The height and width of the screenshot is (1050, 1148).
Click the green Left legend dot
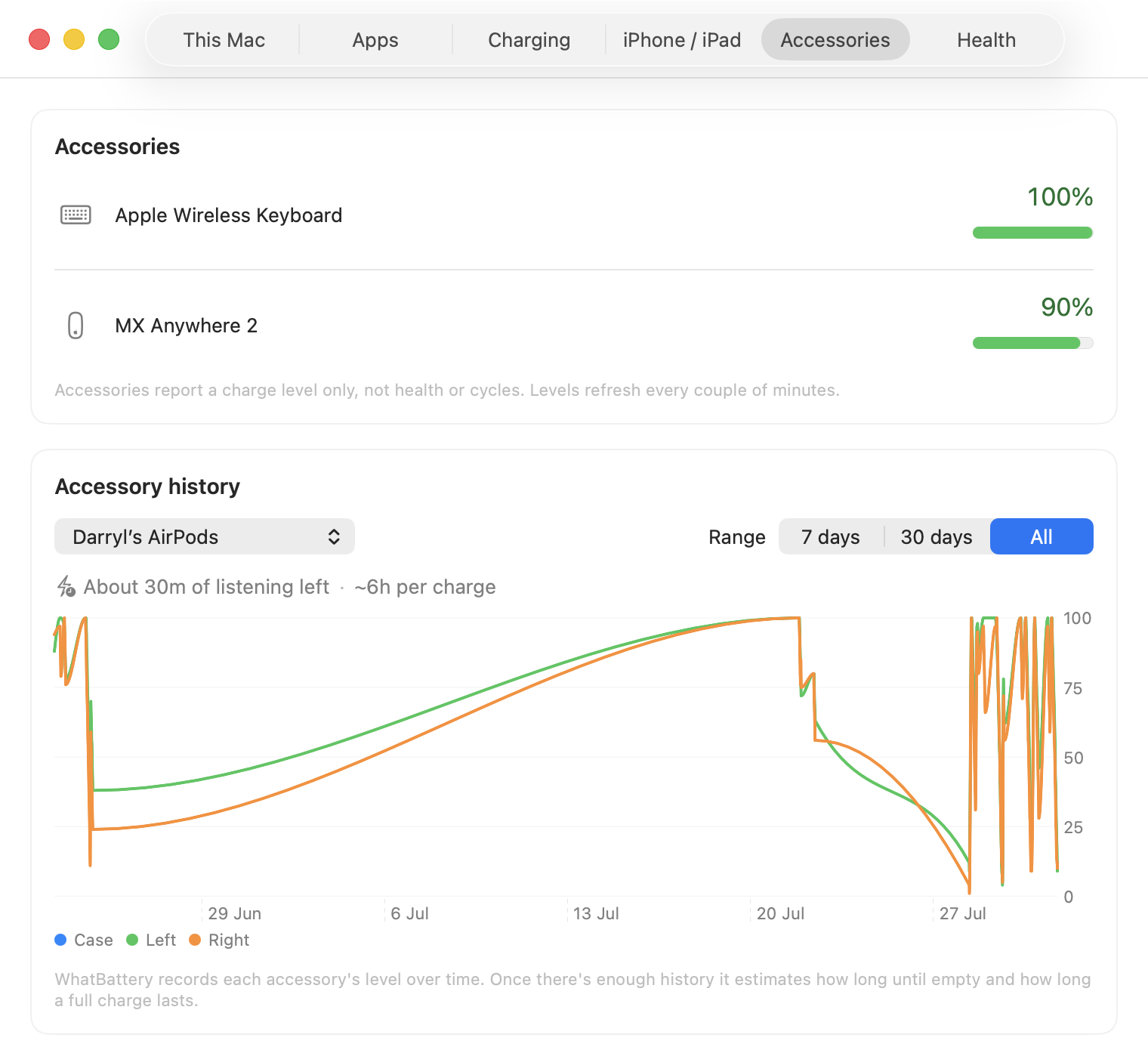132,940
